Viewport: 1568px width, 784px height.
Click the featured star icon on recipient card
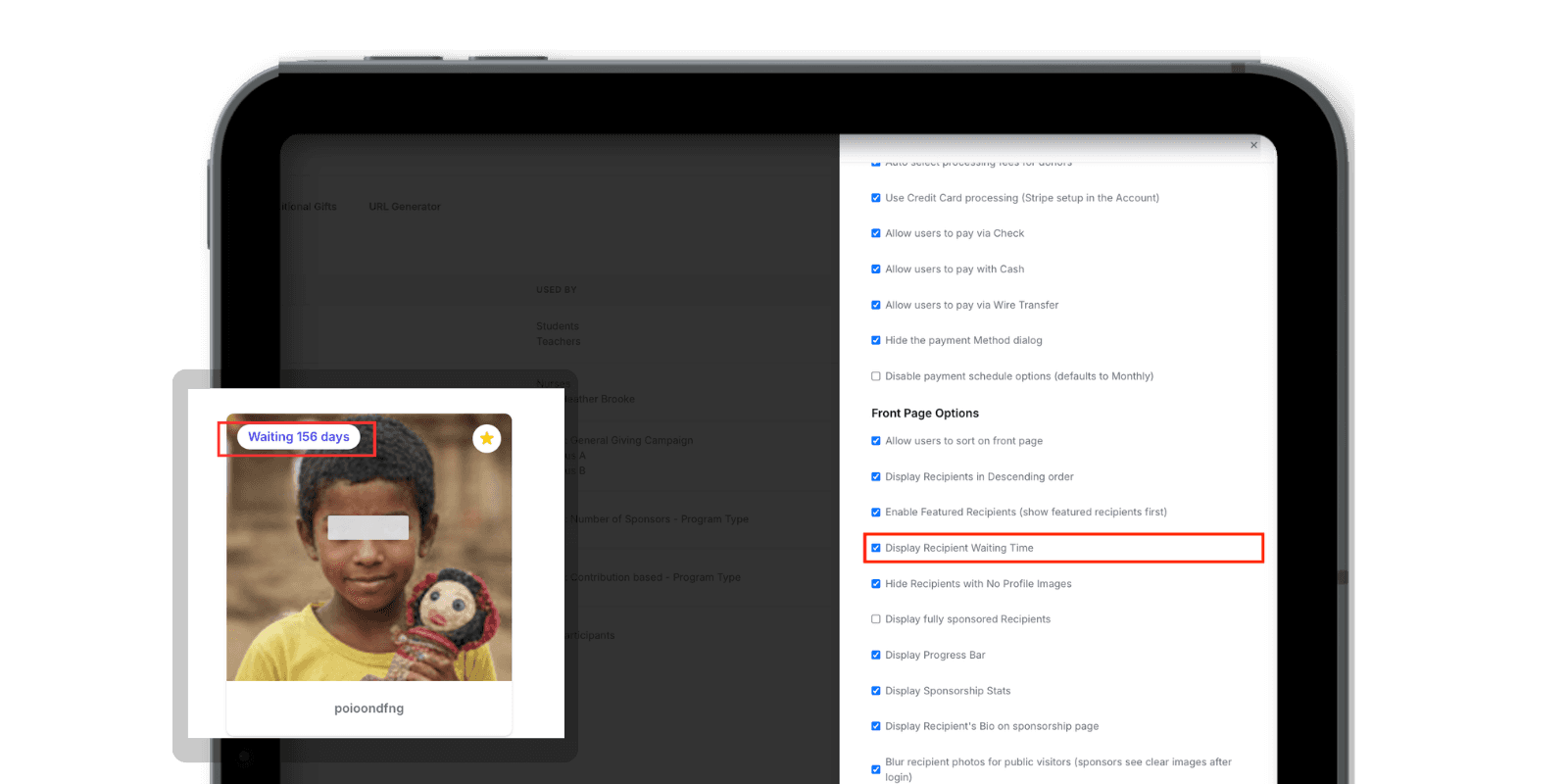click(x=487, y=438)
